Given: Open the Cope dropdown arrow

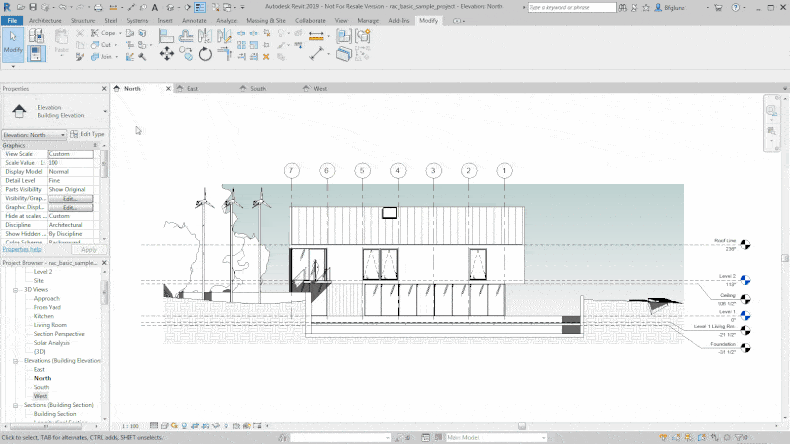Looking at the screenshot, I should (x=121, y=33).
